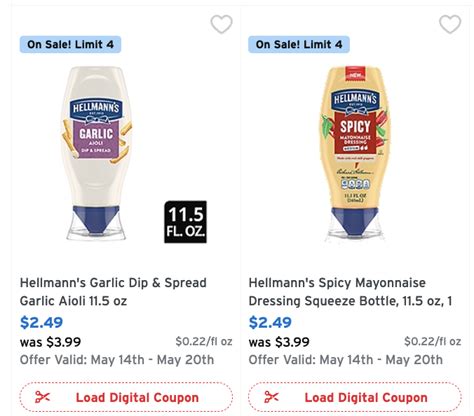Click was $3.99 text under Spicy Mayonnaise

279,342
